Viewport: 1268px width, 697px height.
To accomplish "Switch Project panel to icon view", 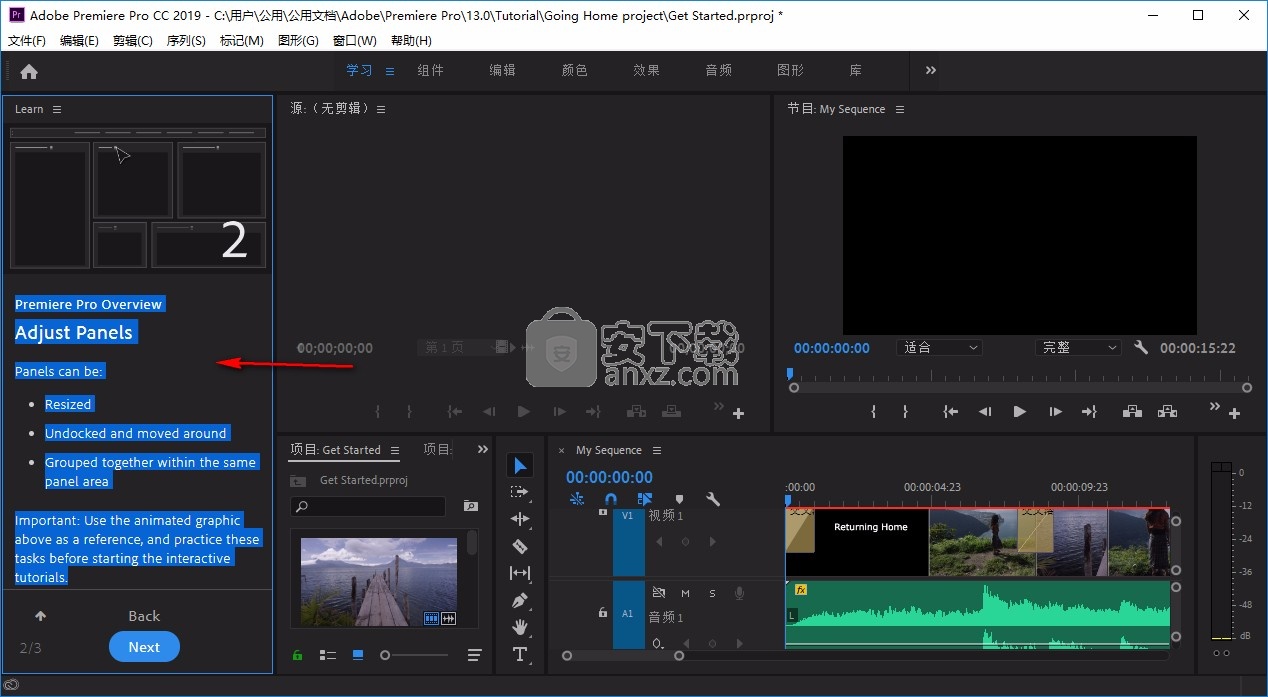I will pyautogui.click(x=357, y=655).
